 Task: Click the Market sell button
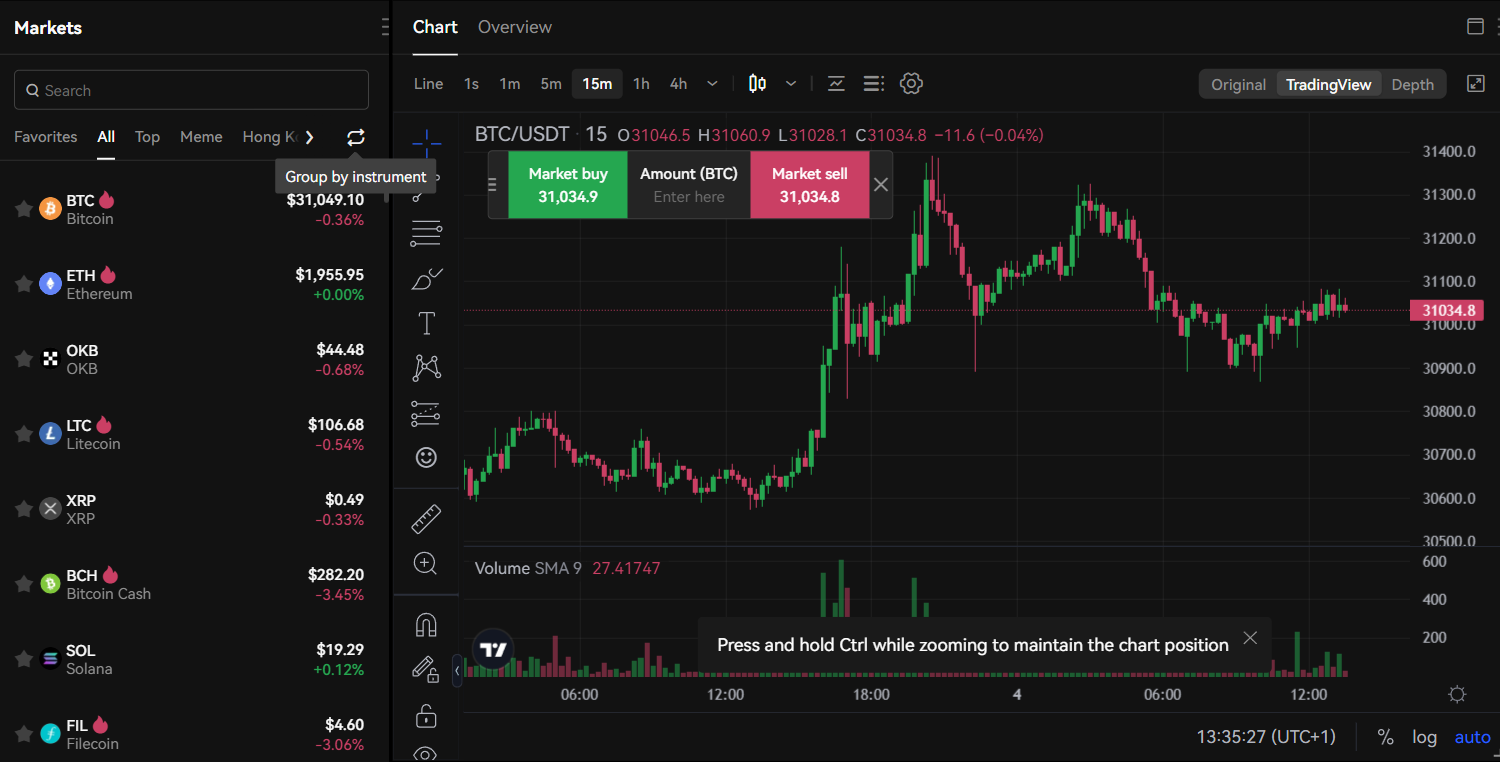809,185
